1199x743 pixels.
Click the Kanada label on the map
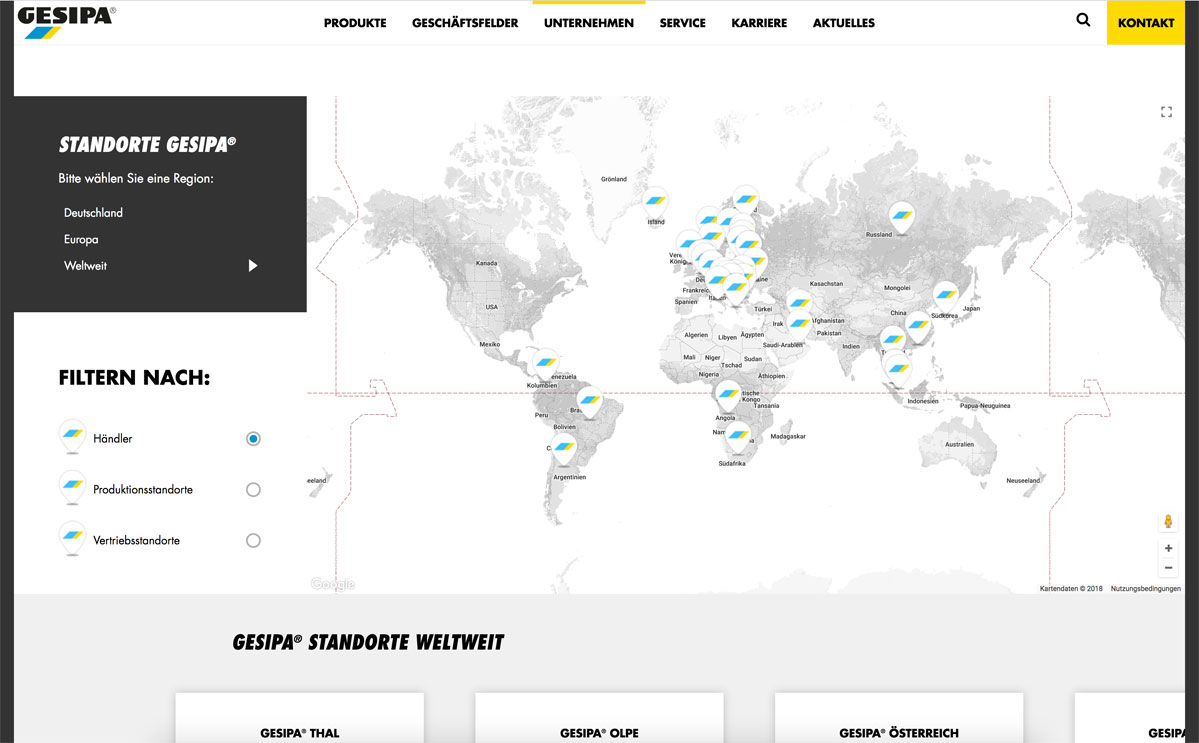pos(486,263)
